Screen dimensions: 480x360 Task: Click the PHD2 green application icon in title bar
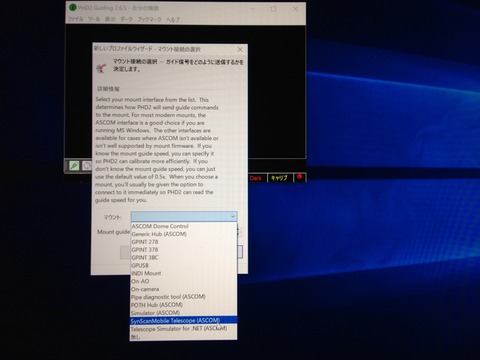click(72, 7)
